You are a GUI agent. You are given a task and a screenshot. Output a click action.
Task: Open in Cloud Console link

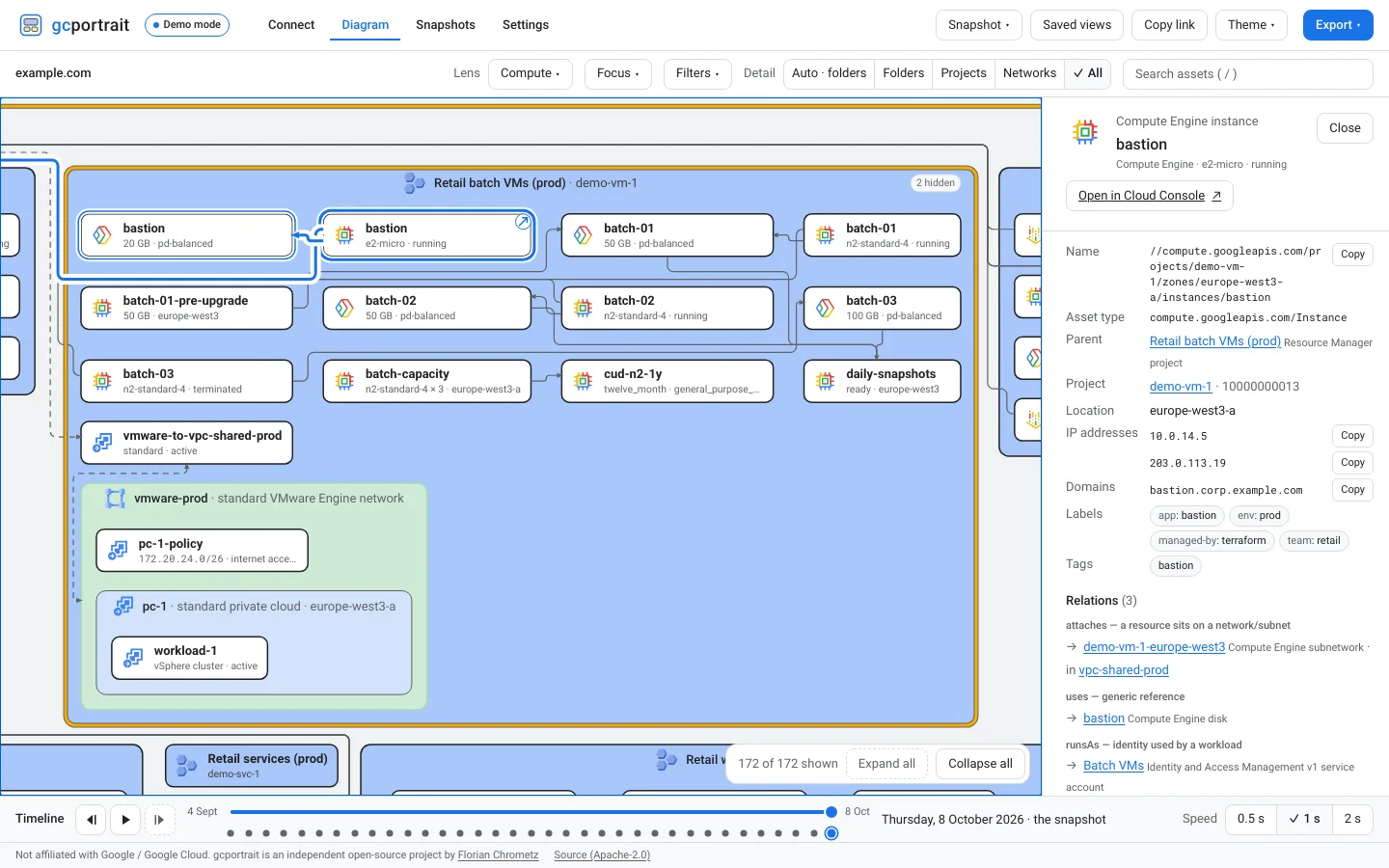pos(1150,196)
